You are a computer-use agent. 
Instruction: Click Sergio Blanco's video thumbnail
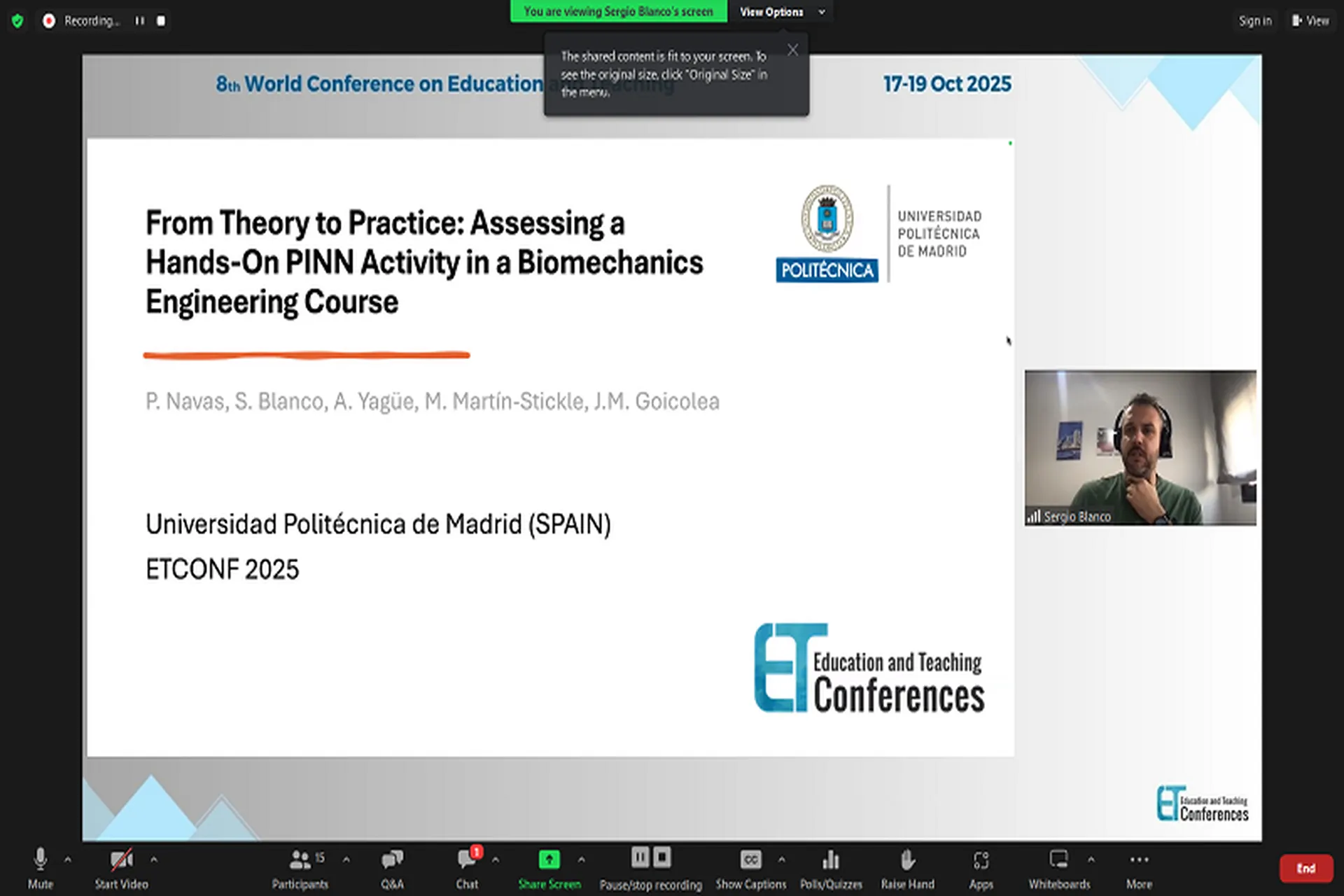[1140, 448]
